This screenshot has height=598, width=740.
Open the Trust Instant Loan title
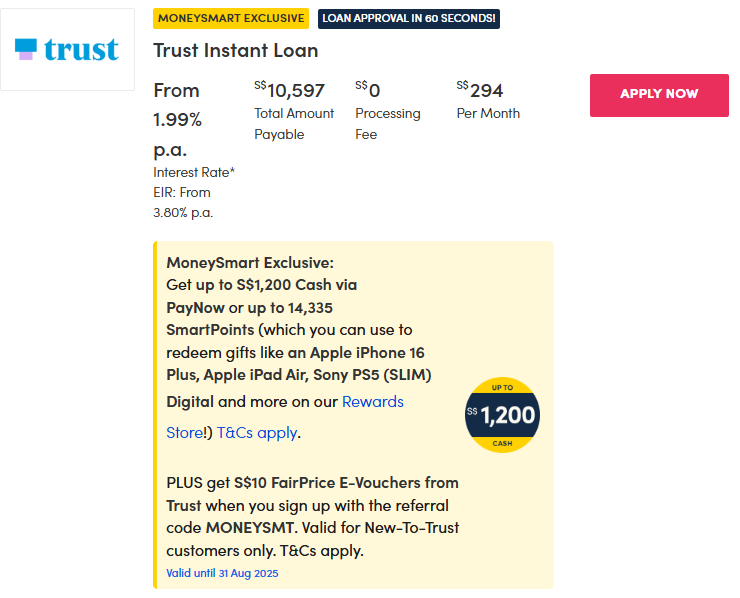coord(235,50)
